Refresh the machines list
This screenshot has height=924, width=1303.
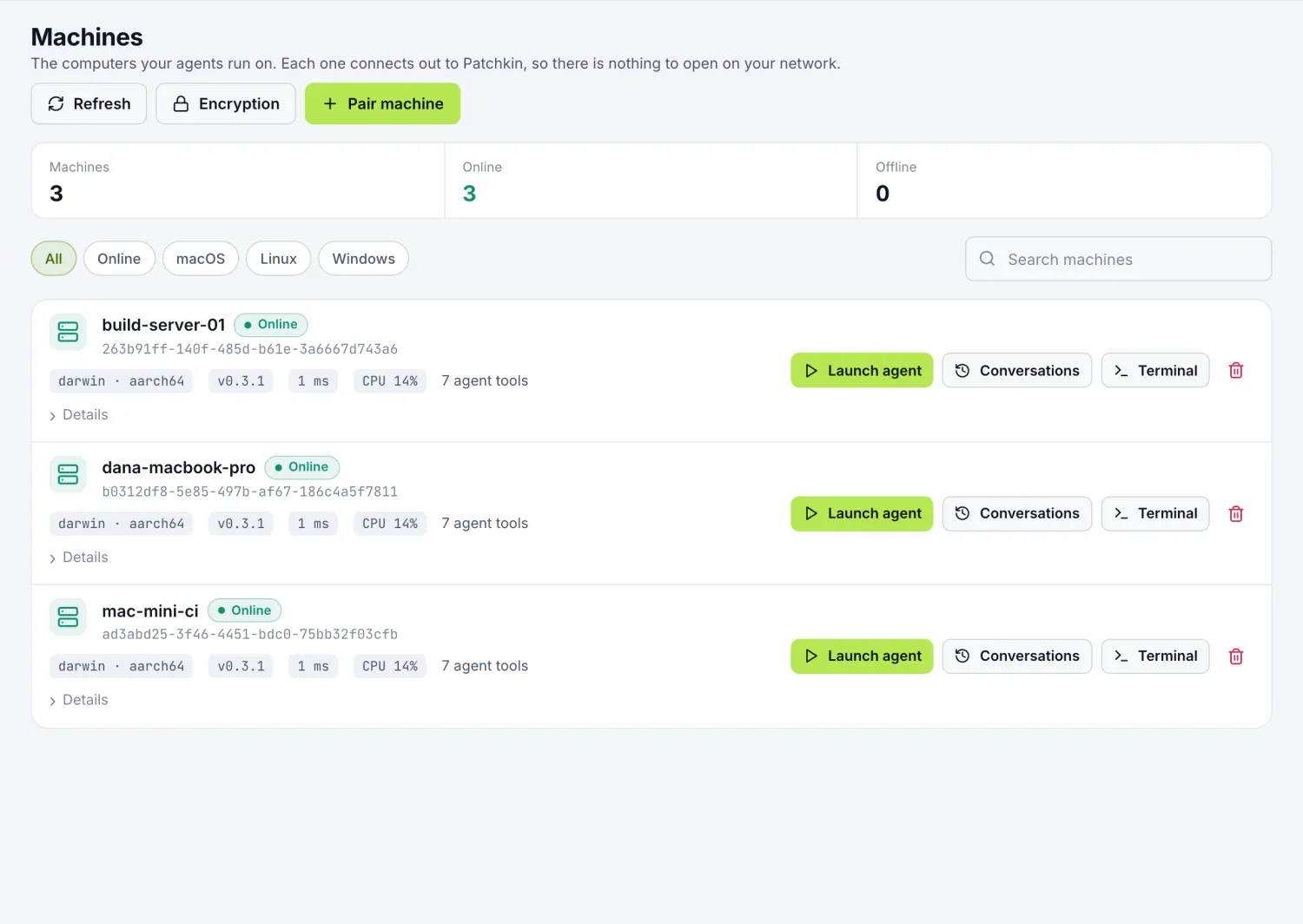coord(89,104)
